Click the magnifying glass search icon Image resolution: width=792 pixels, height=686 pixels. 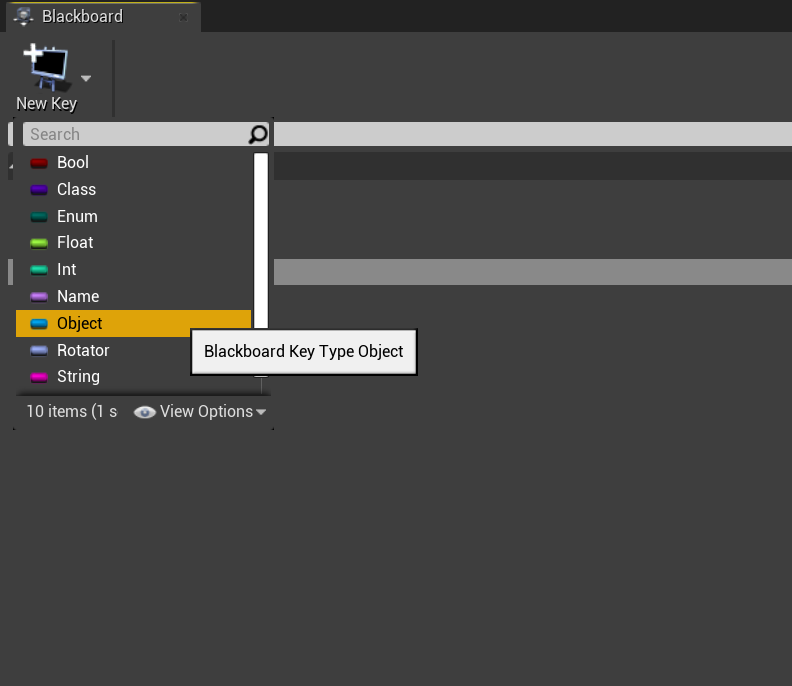(x=258, y=134)
